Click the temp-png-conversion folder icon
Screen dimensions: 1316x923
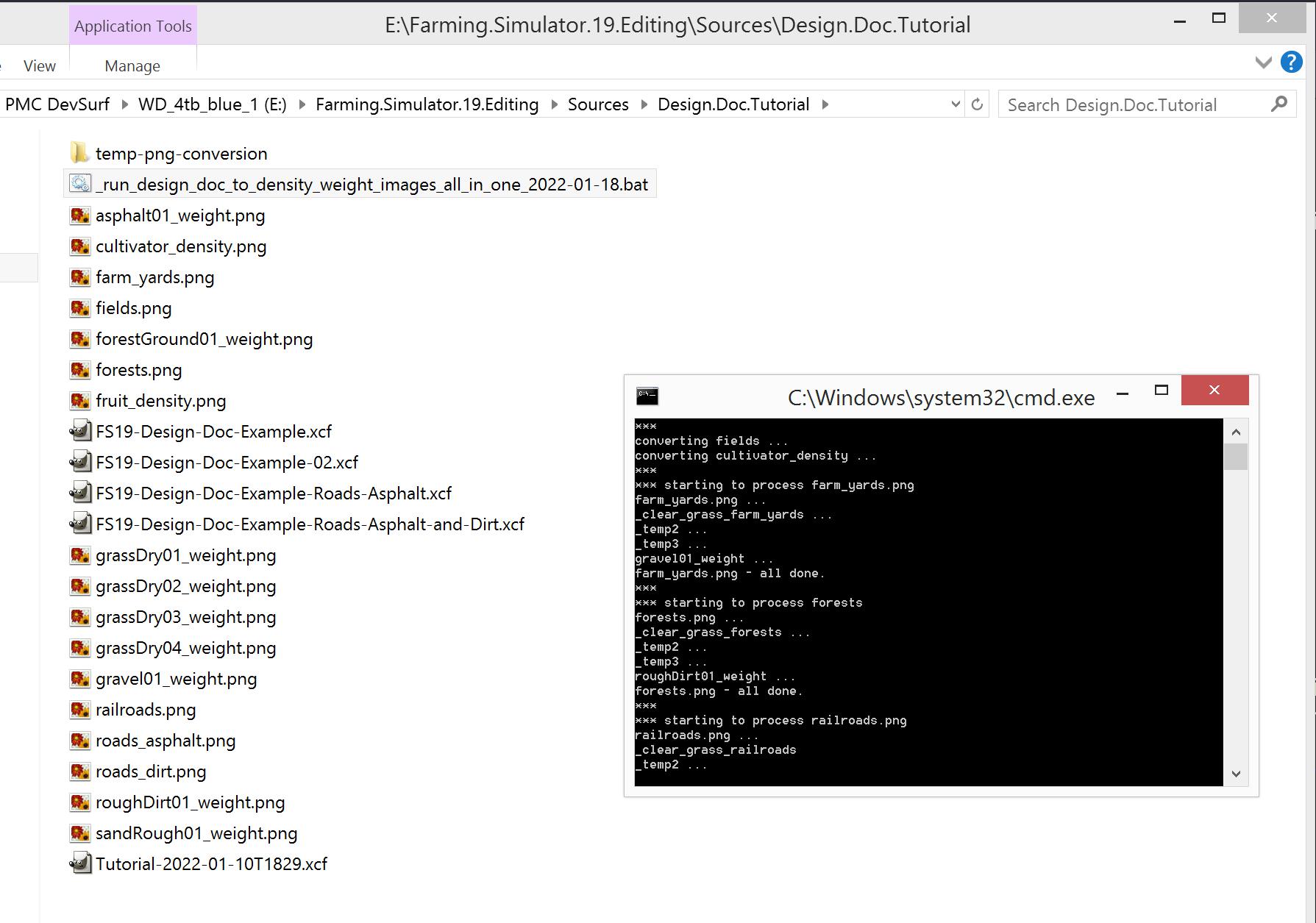point(79,153)
